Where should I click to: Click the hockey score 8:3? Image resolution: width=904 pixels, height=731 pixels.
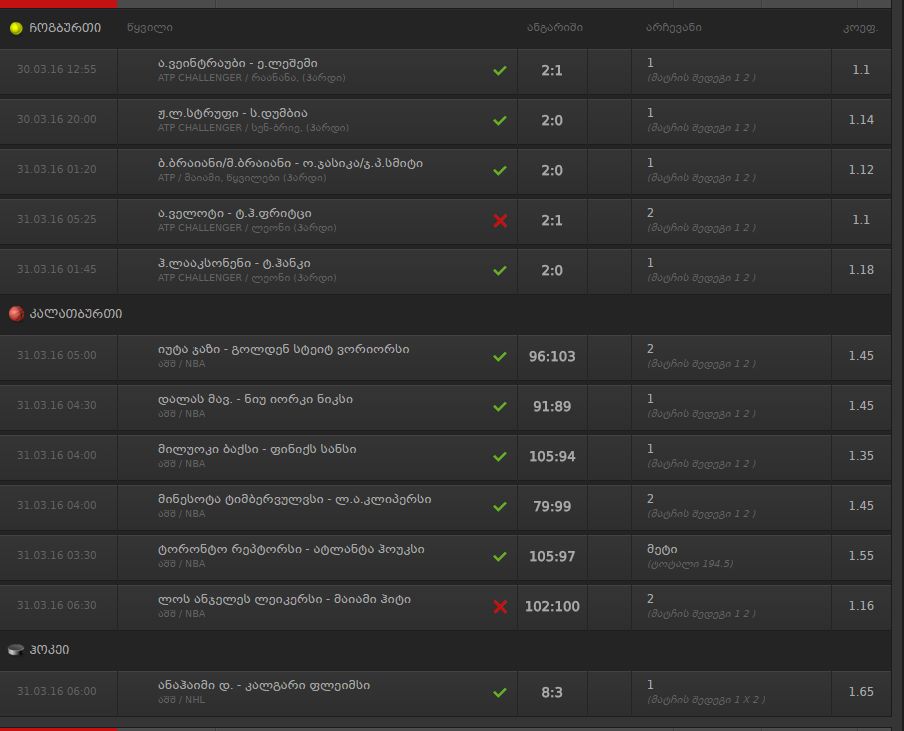[552, 692]
